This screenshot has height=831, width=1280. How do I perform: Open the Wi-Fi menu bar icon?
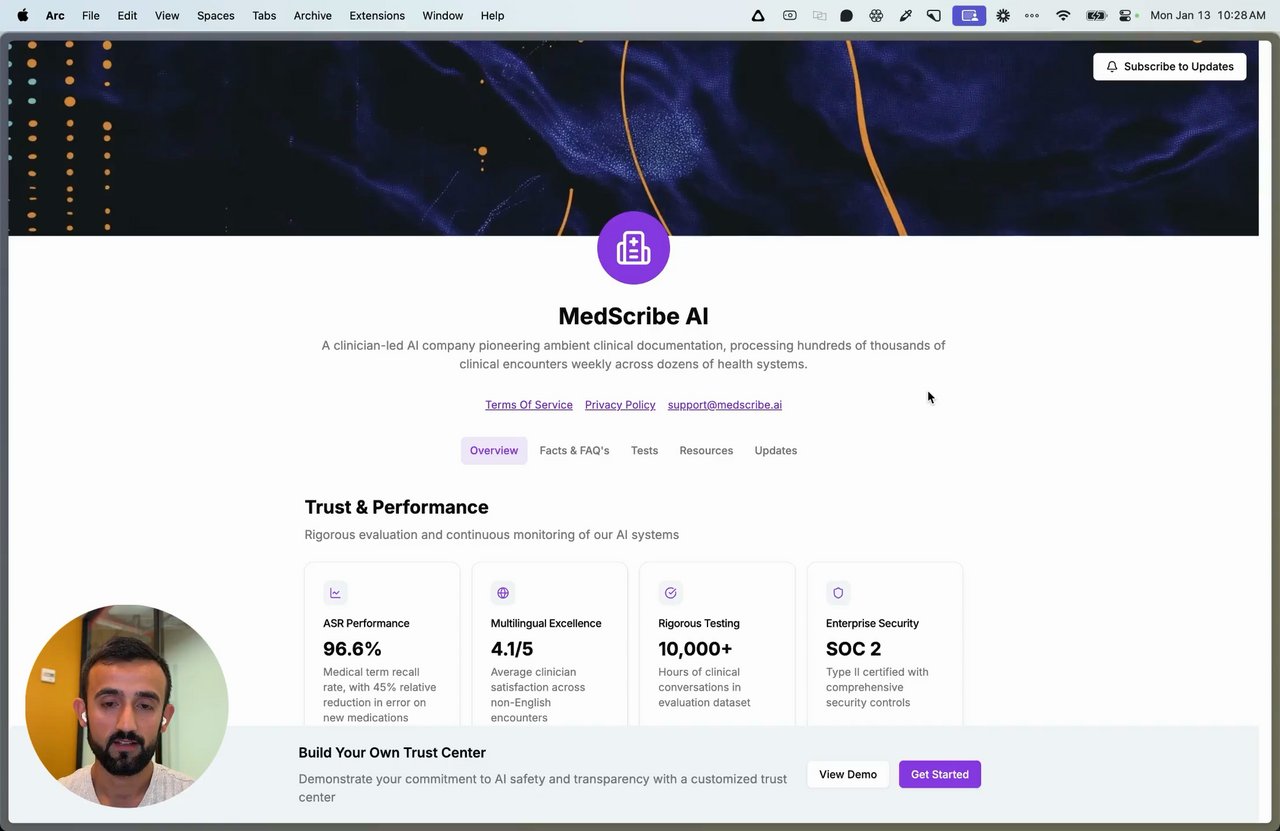pyautogui.click(x=1063, y=16)
